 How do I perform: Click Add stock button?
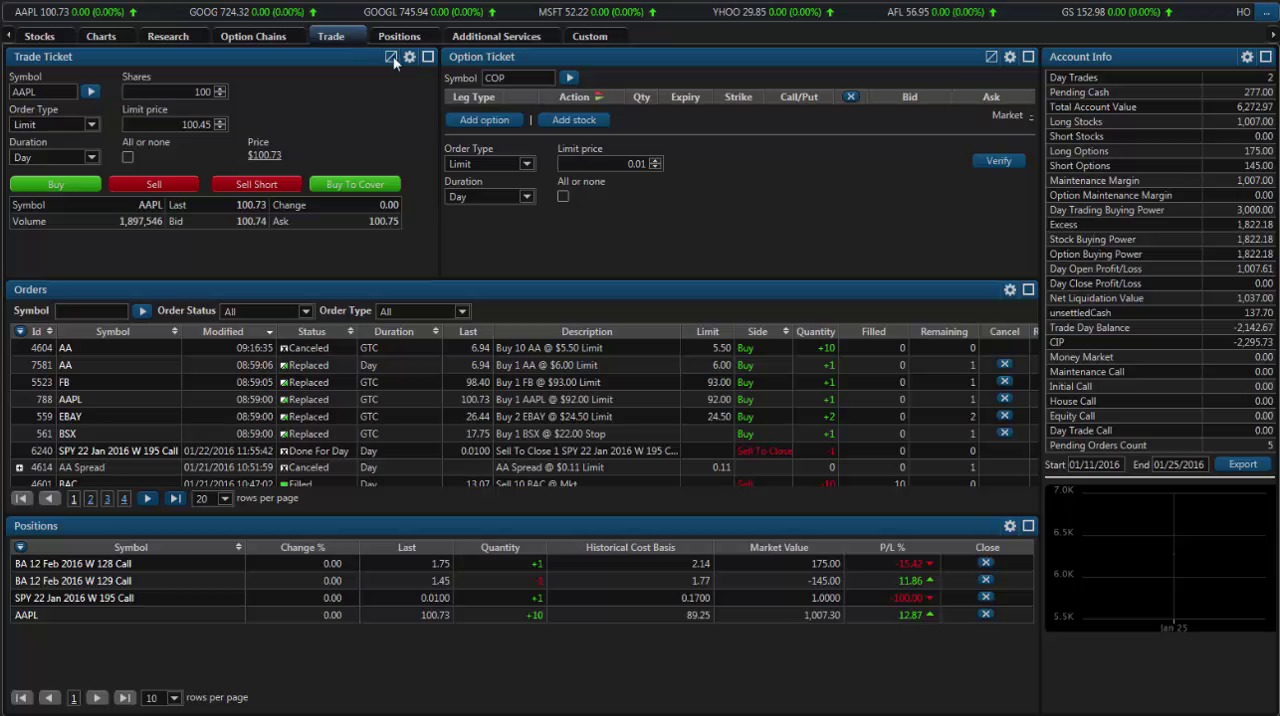(x=574, y=120)
